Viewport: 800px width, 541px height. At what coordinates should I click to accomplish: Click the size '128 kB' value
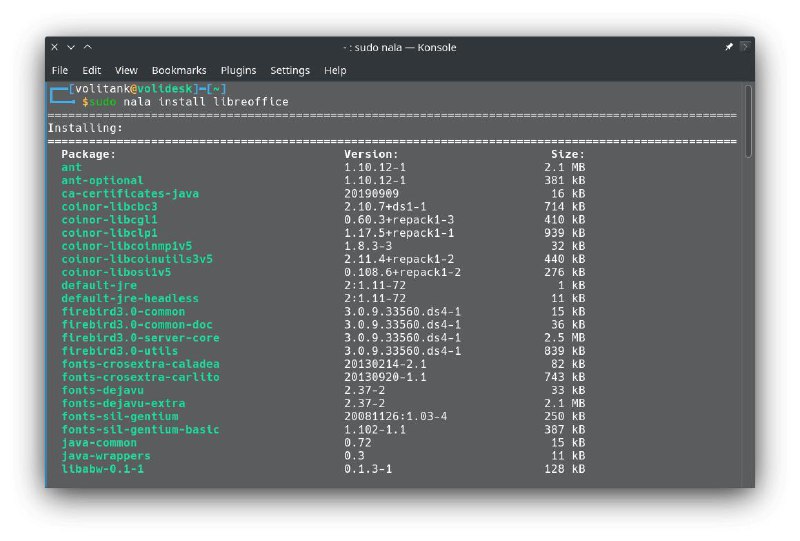click(x=564, y=469)
